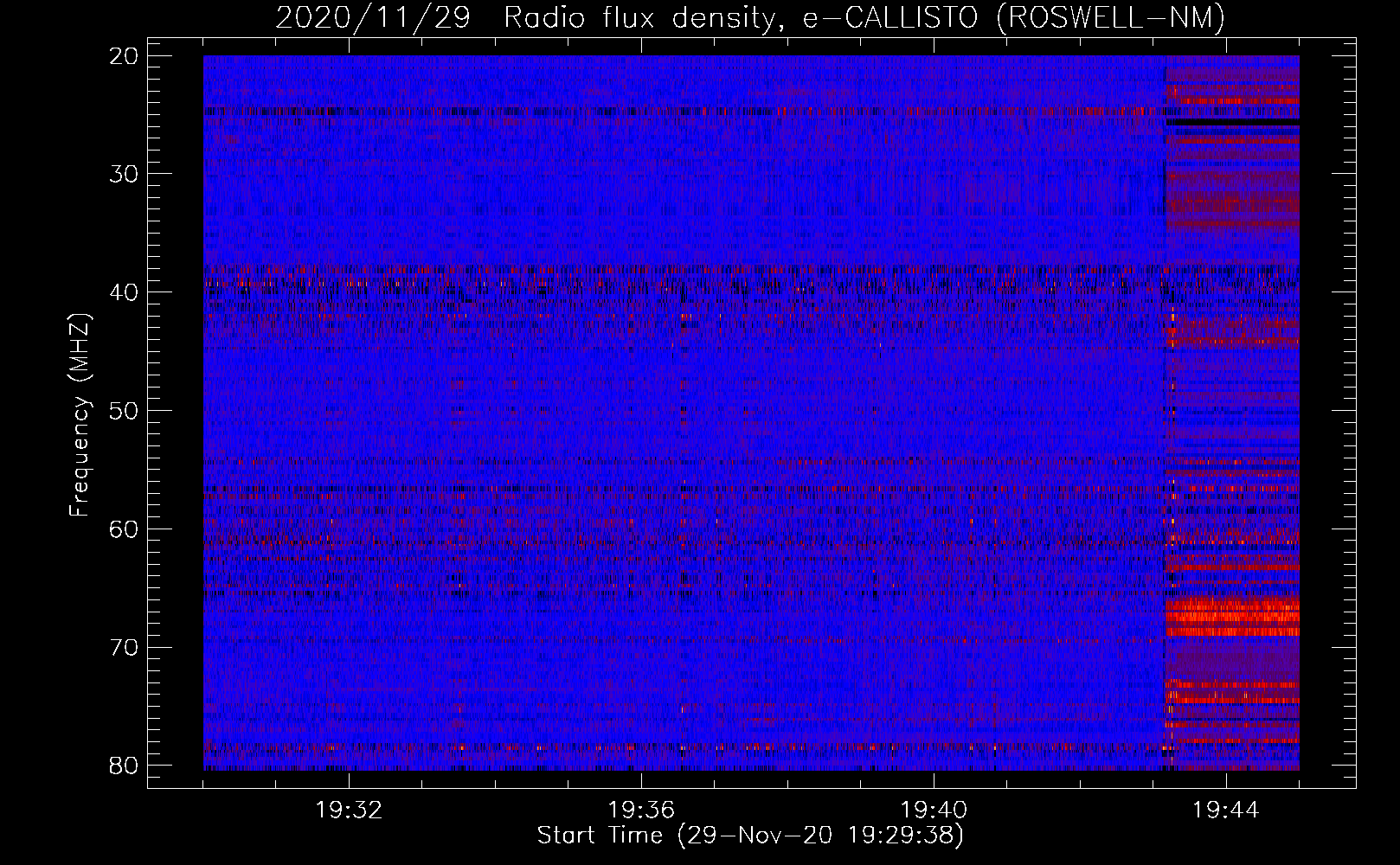Click the 70 MHz frequency tick label
1400x865 pixels.
(125, 647)
